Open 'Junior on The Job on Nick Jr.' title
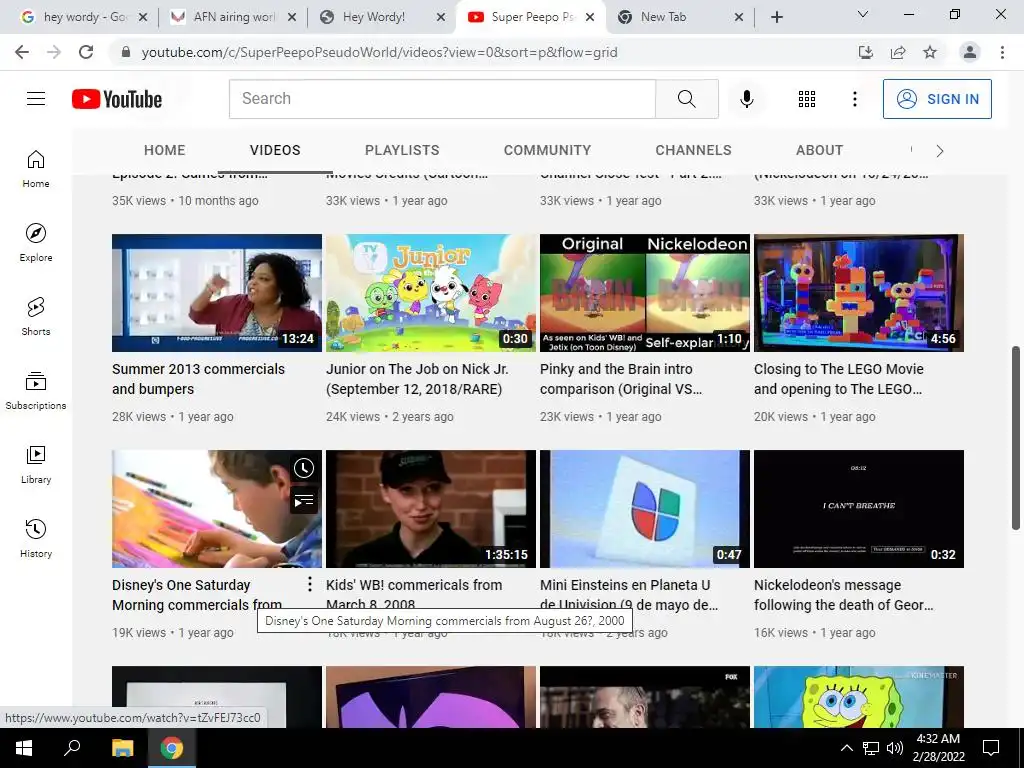Screen dimensions: 1024x768 point(417,379)
